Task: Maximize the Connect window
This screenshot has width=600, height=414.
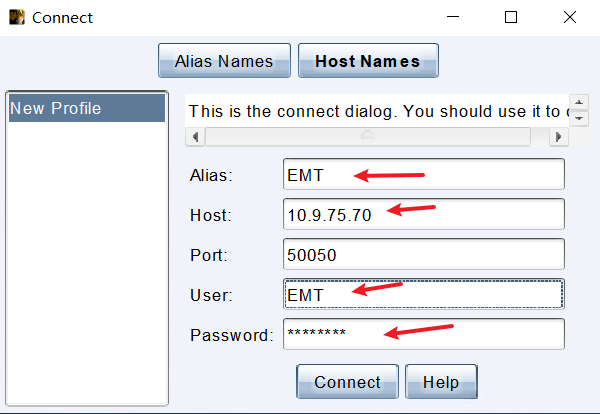Action: (511, 17)
